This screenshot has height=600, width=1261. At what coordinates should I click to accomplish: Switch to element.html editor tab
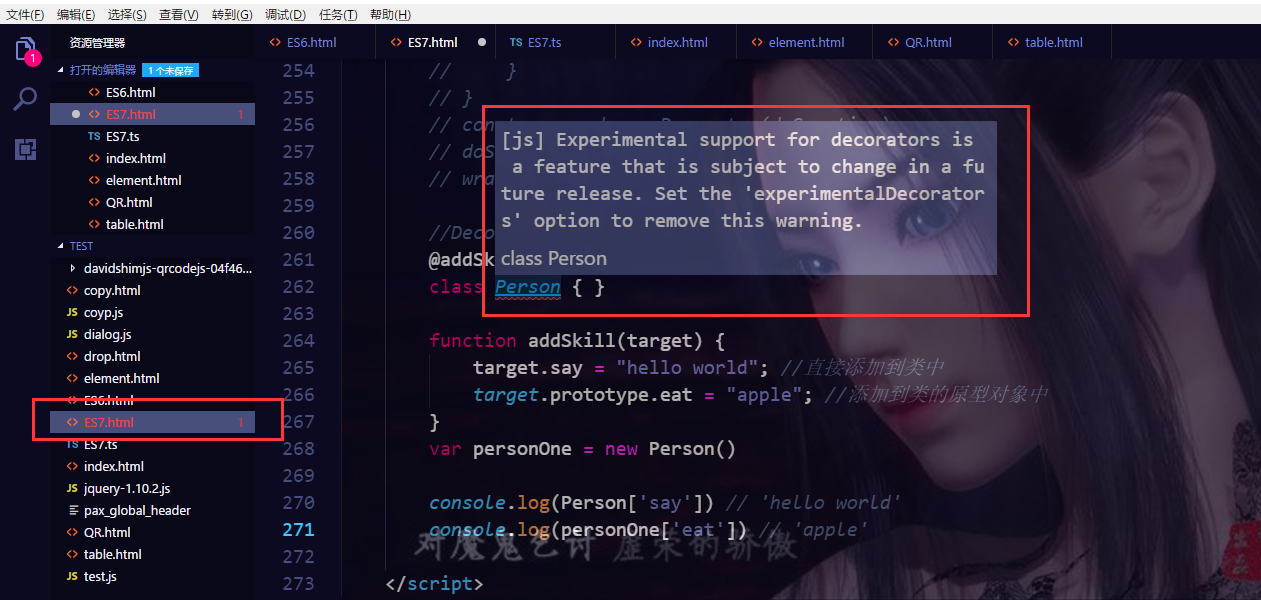point(806,42)
